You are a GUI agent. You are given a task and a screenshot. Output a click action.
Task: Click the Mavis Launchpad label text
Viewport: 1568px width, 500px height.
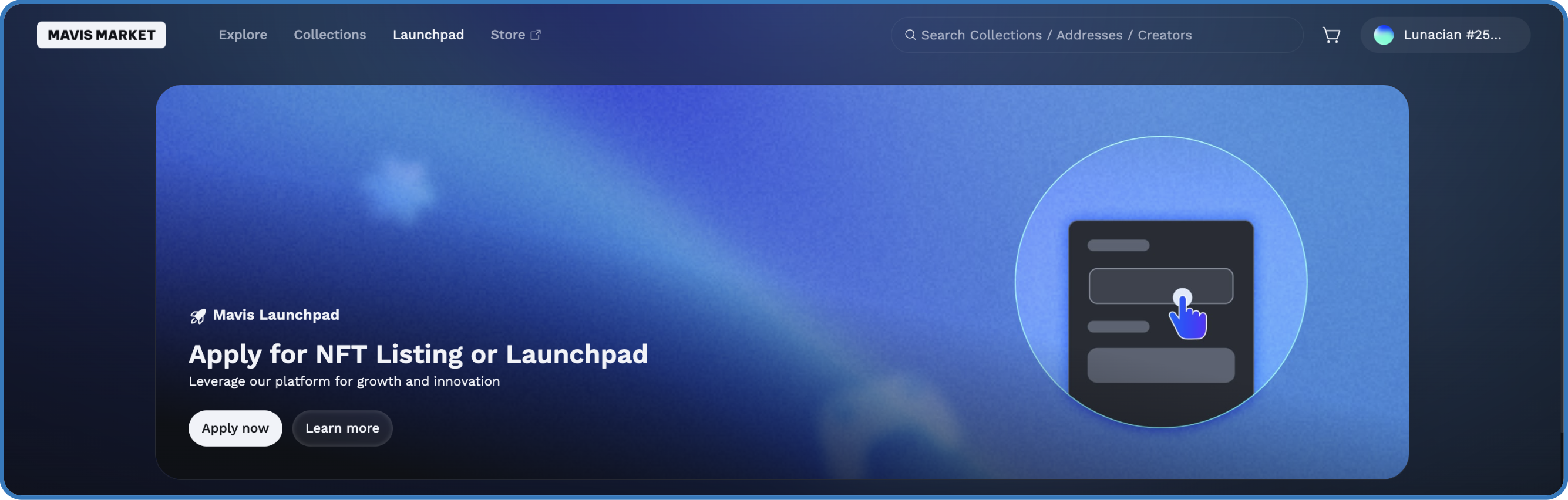coord(276,315)
